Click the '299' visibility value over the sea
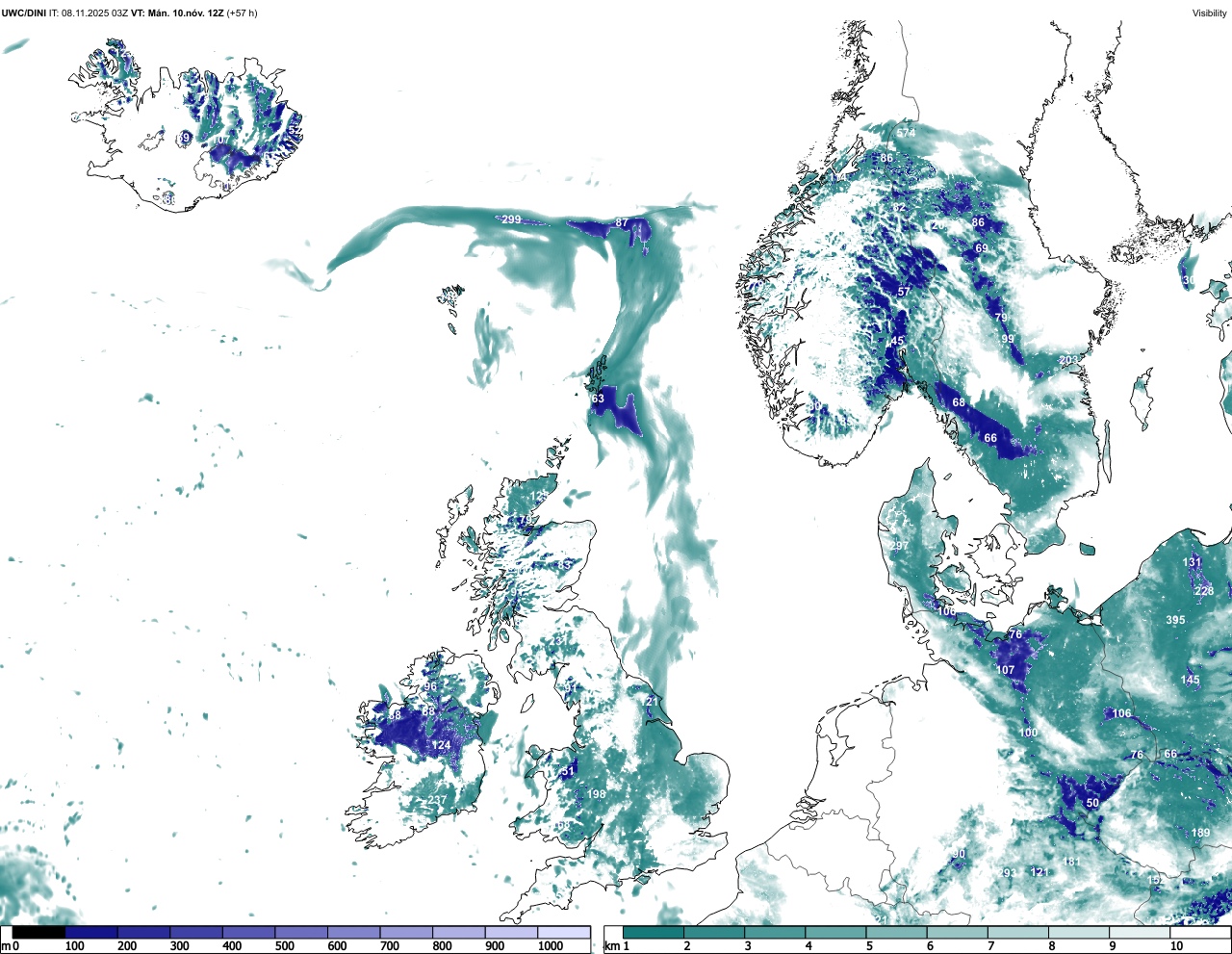 point(511,219)
